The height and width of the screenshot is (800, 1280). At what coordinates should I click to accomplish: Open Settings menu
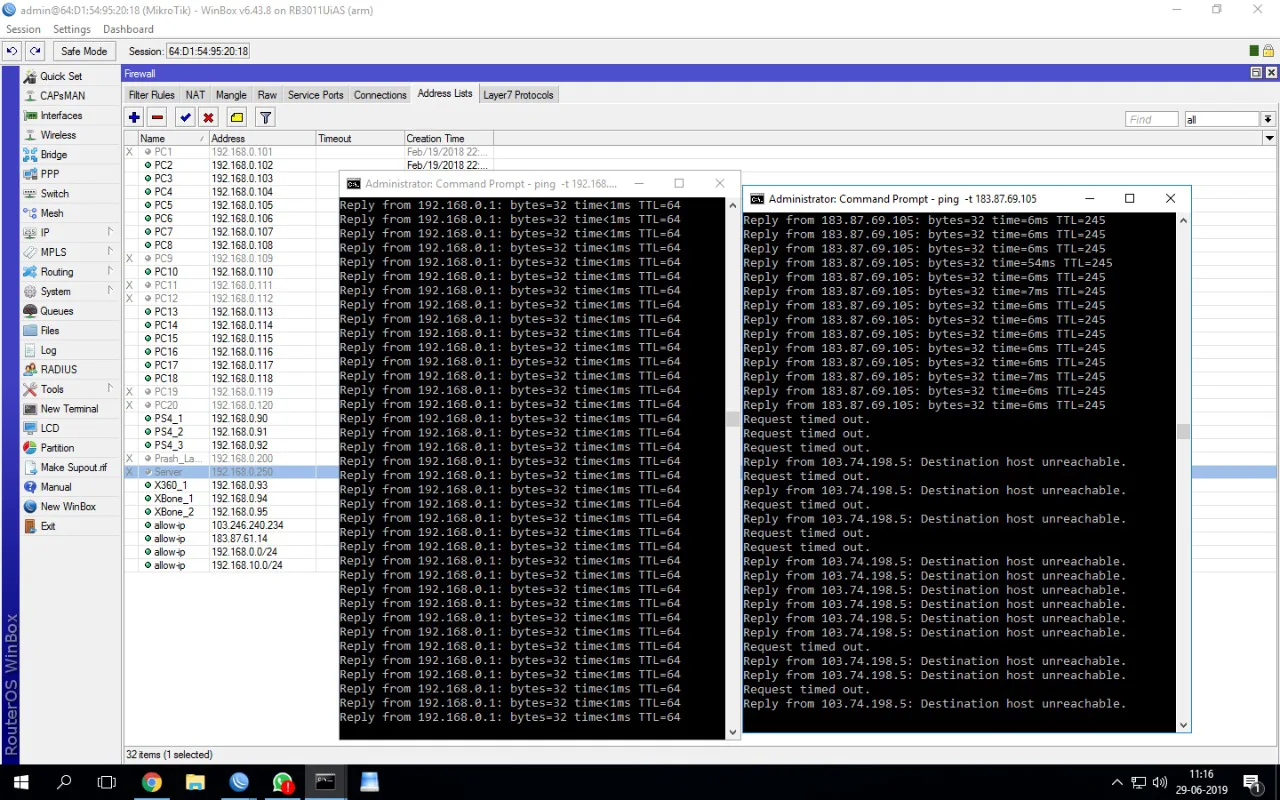(x=72, y=29)
